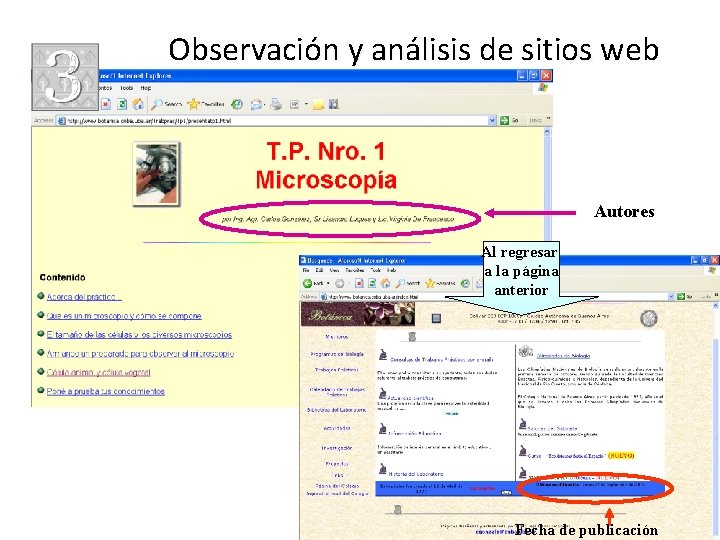Open 'Célula animal y célula vegetal' link
Screen dimensions: 720x540
click(98, 372)
